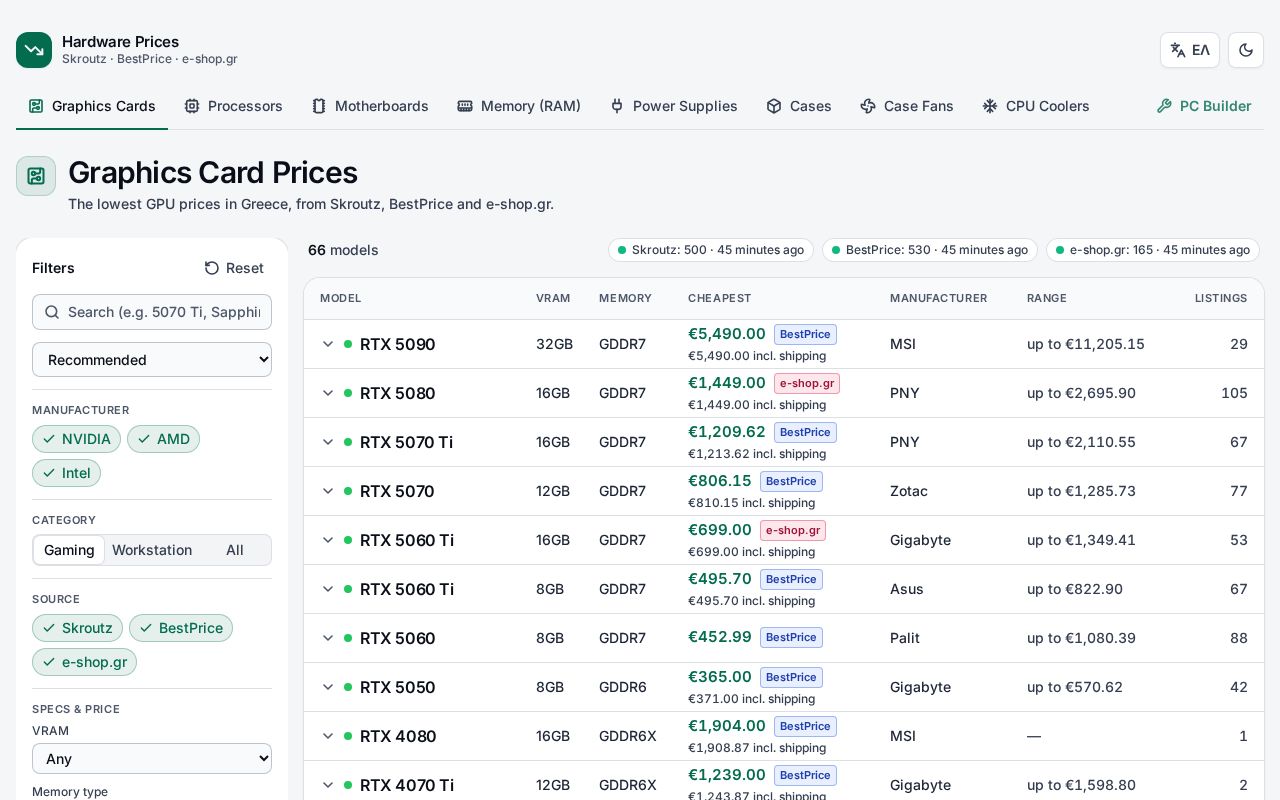Click the Reset circular arrow icon
The height and width of the screenshot is (800, 1280).
pos(211,268)
